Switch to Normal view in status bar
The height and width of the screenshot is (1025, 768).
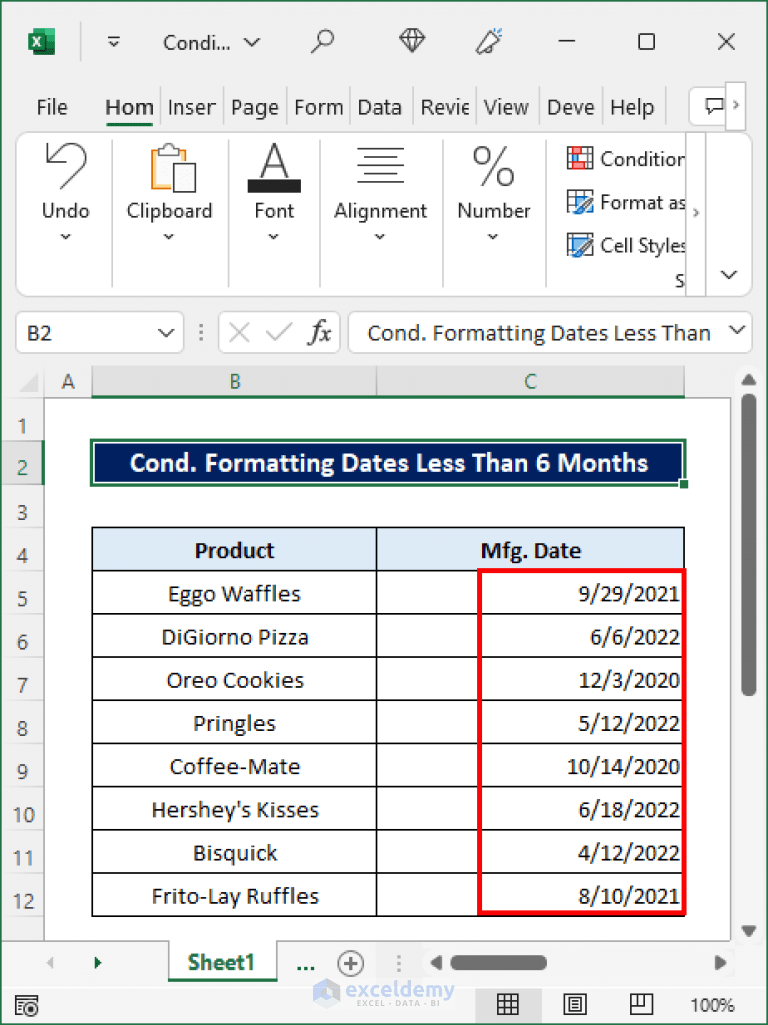click(507, 1005)
